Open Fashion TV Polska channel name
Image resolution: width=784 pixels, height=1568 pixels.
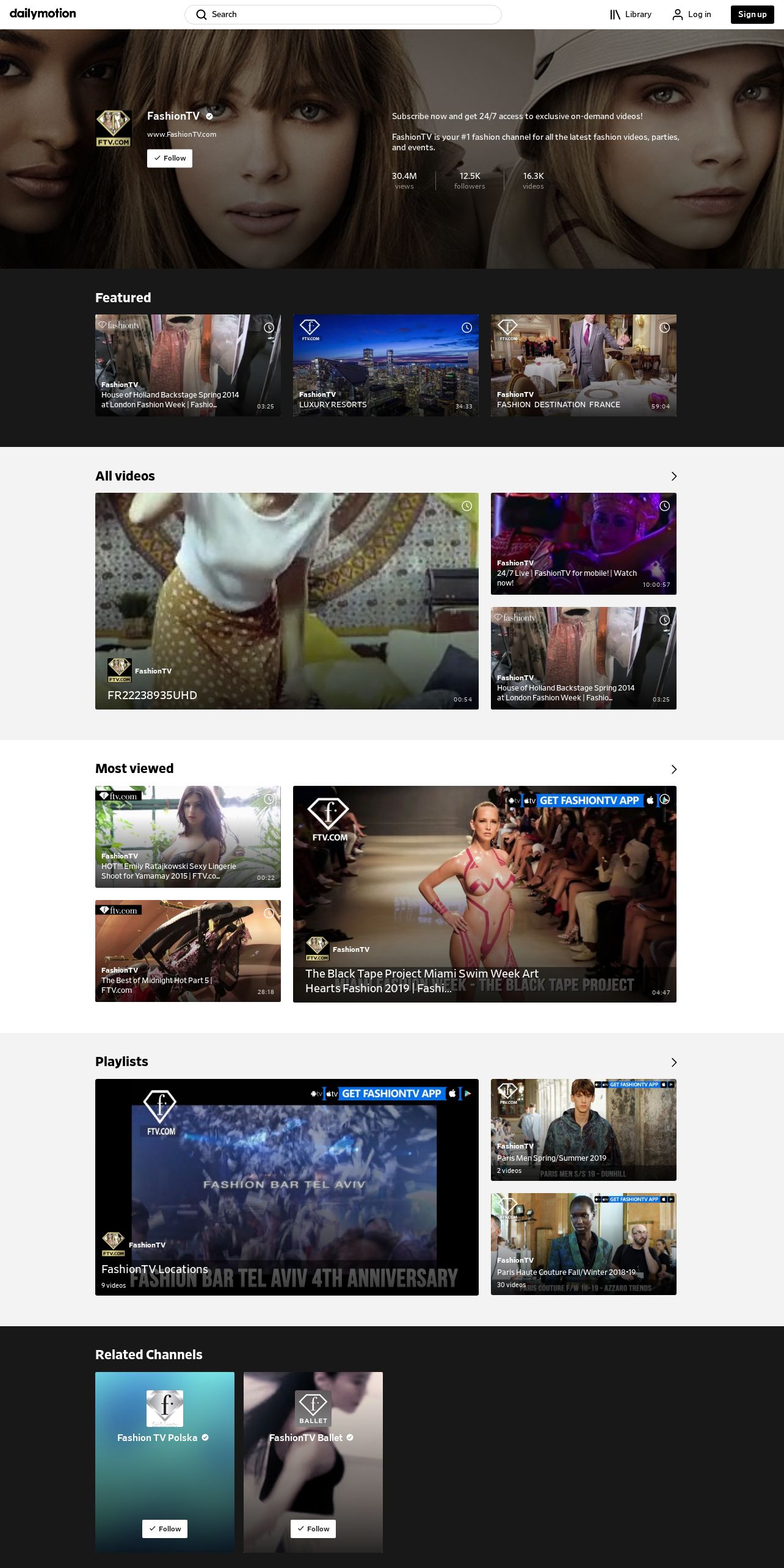coord(158,1438)
